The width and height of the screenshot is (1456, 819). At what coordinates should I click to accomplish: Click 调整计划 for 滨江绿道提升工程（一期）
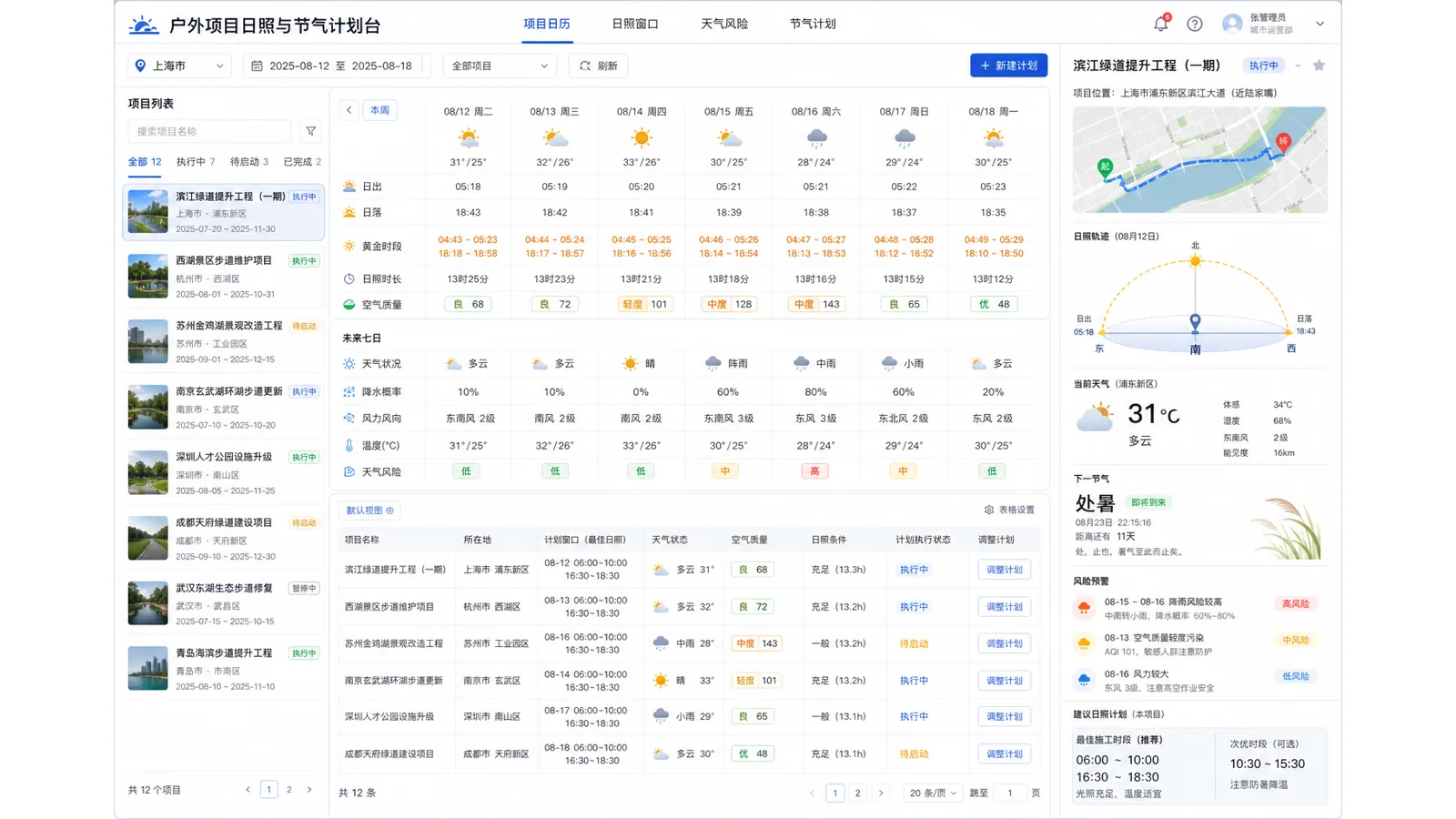pos(1005,570)
